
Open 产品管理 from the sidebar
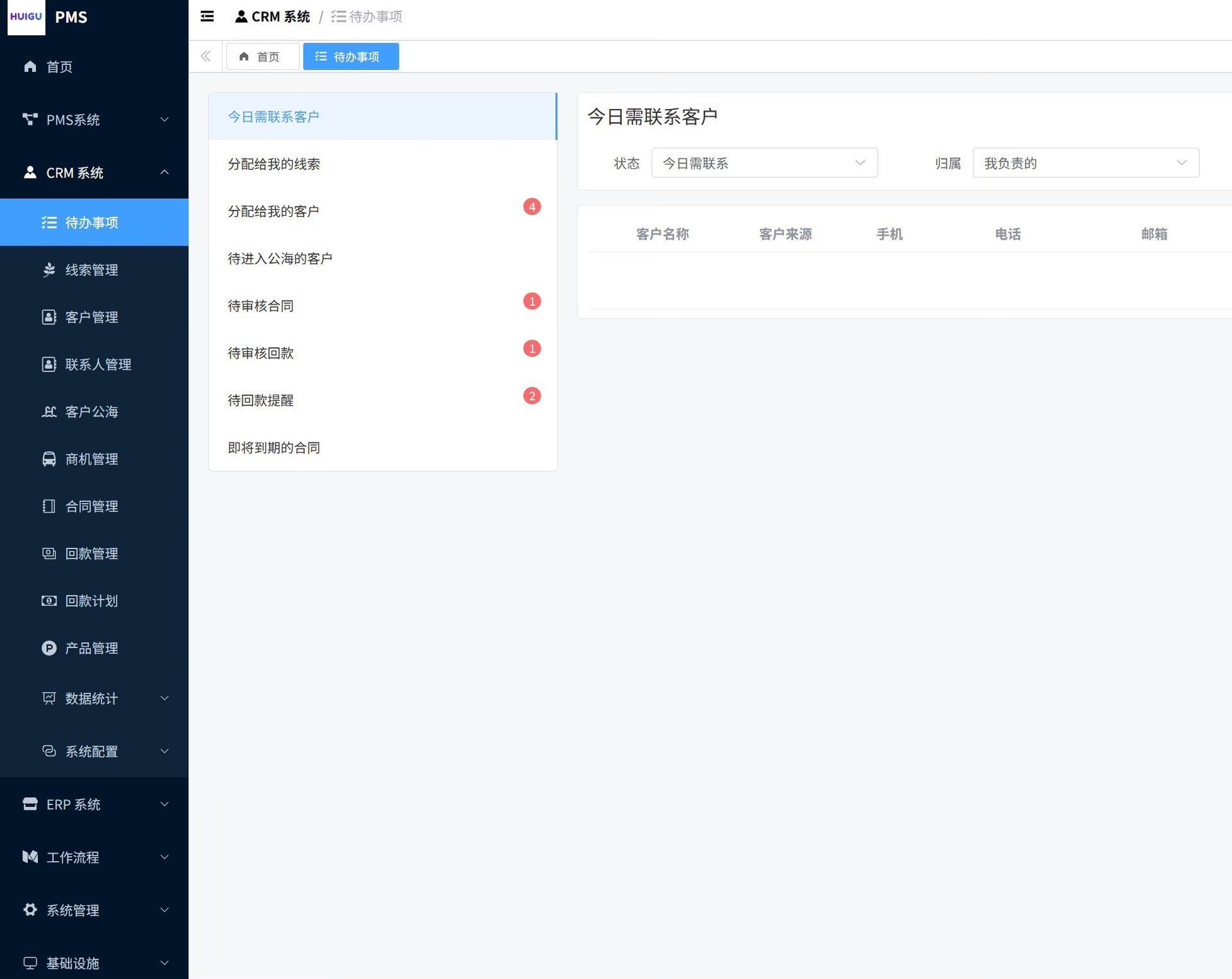tap(92, 649)
